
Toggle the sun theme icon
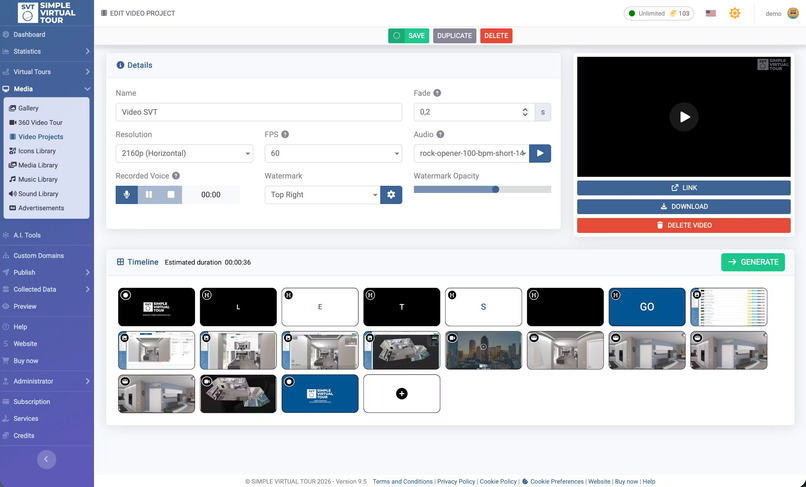pyautogui.click(x=735, y=13)
